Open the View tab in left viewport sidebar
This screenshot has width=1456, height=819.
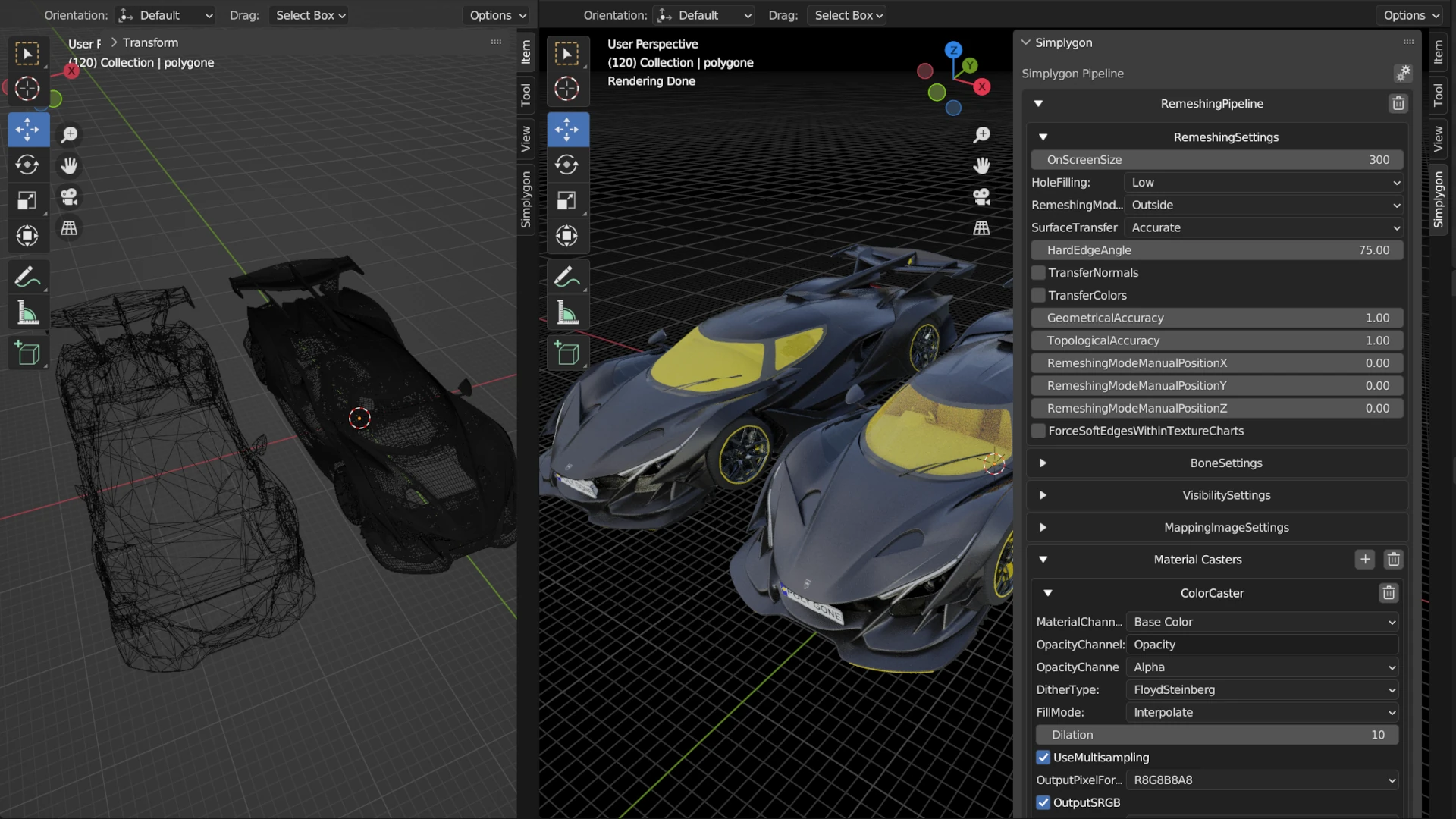point(526,139)
